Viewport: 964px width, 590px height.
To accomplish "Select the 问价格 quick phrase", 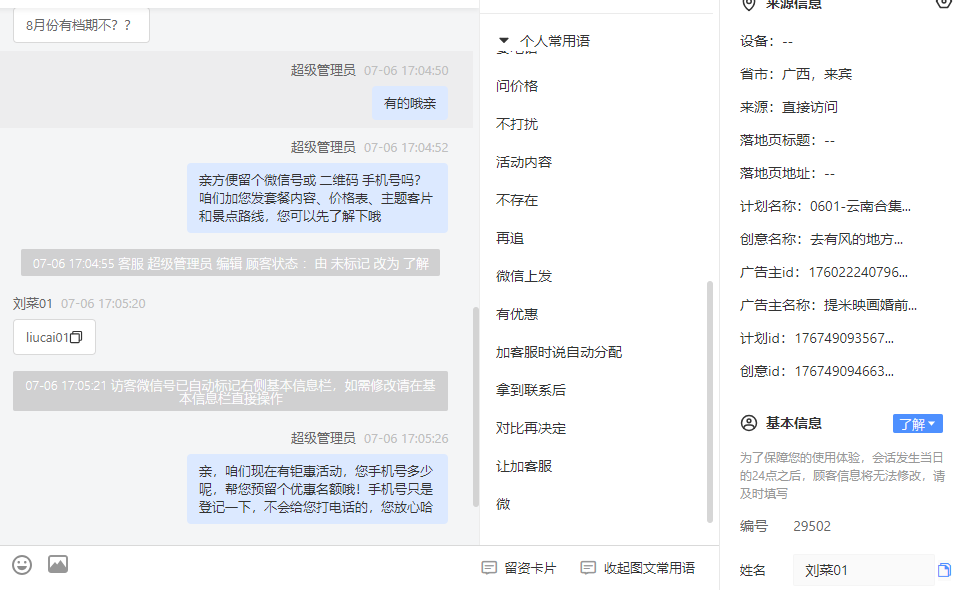I will click(517, 86).
